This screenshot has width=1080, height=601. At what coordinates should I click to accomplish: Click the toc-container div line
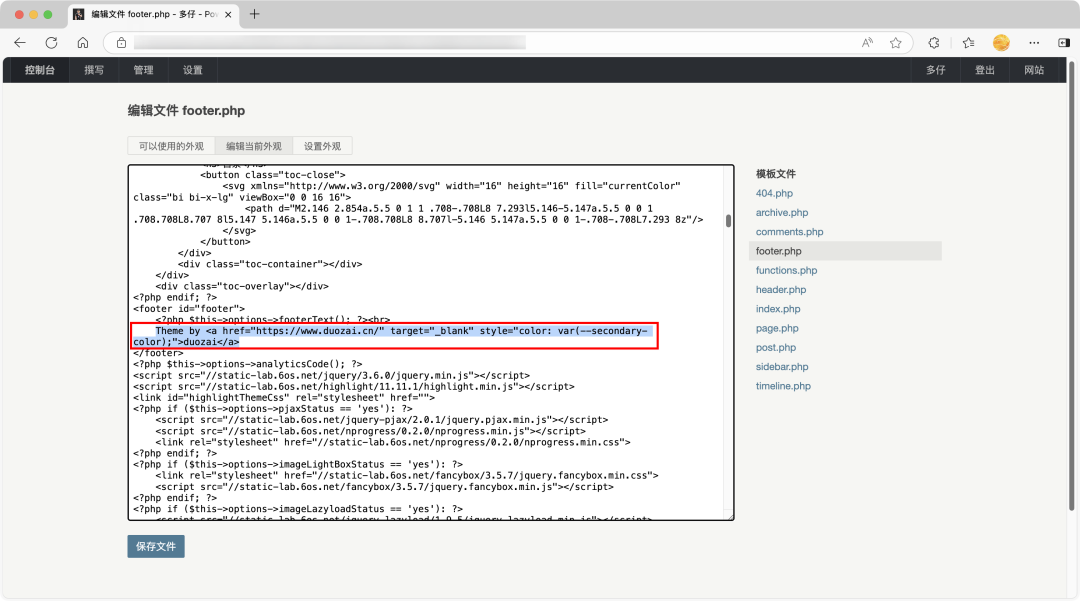point(270,264)
